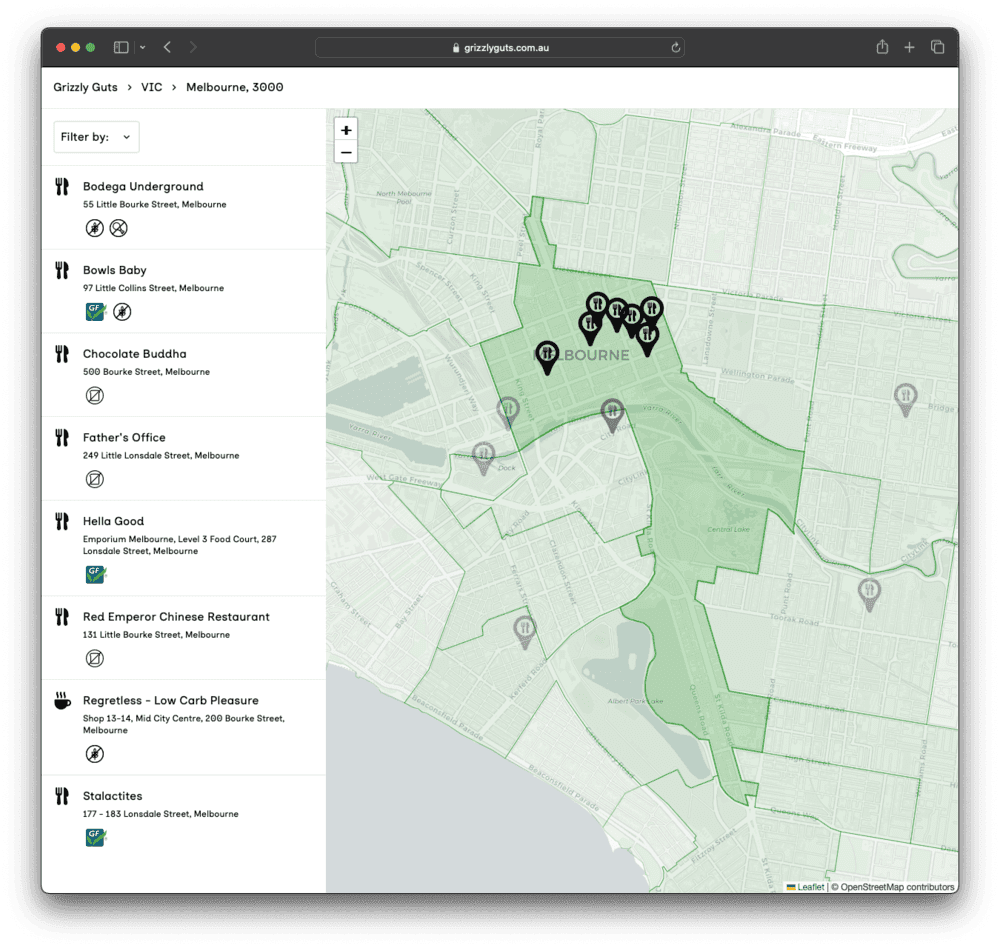
Task: Open Bodega Underground listing
Action: 143,187
